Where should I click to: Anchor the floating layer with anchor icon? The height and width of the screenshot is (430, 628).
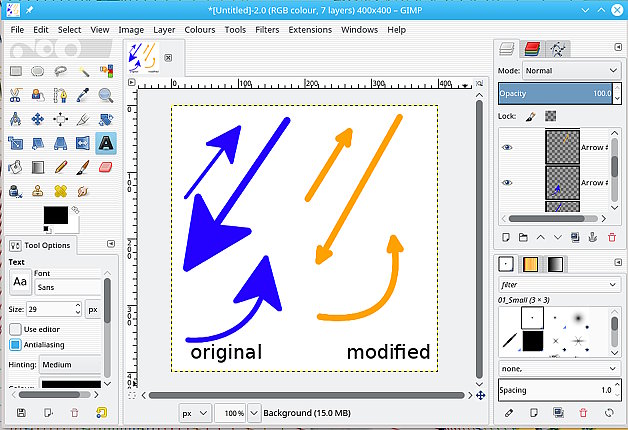[x=593, y=237]
